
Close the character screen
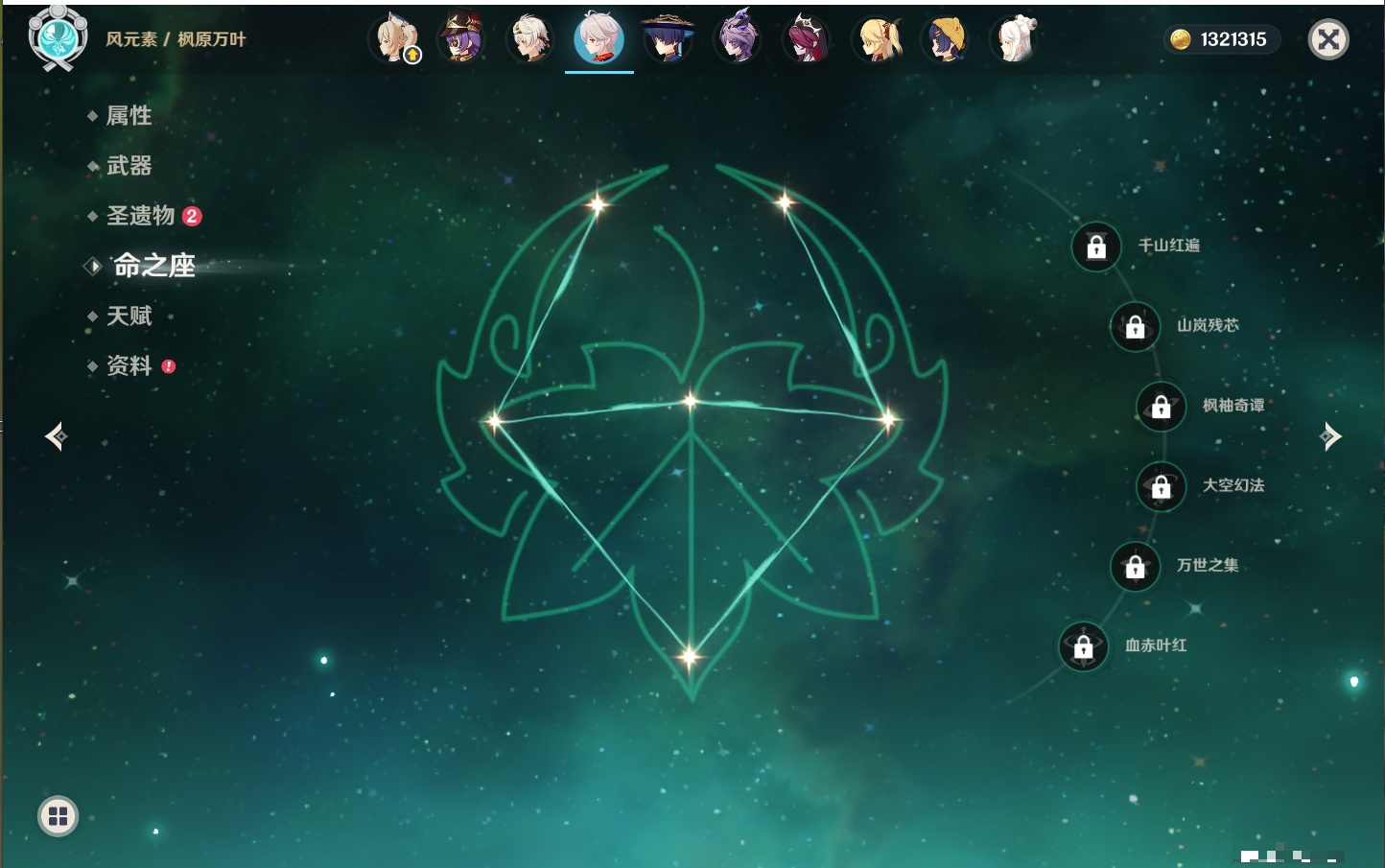coord(1328,39)
